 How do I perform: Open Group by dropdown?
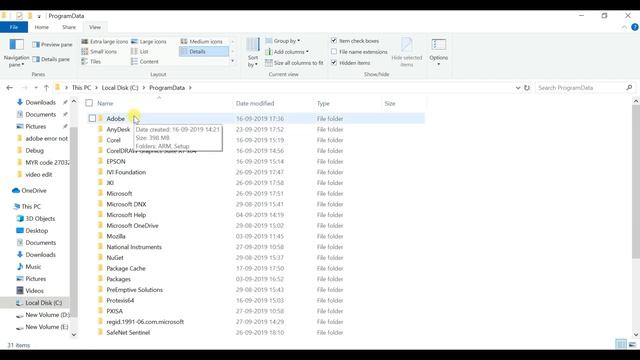click(x=283, y=41)
